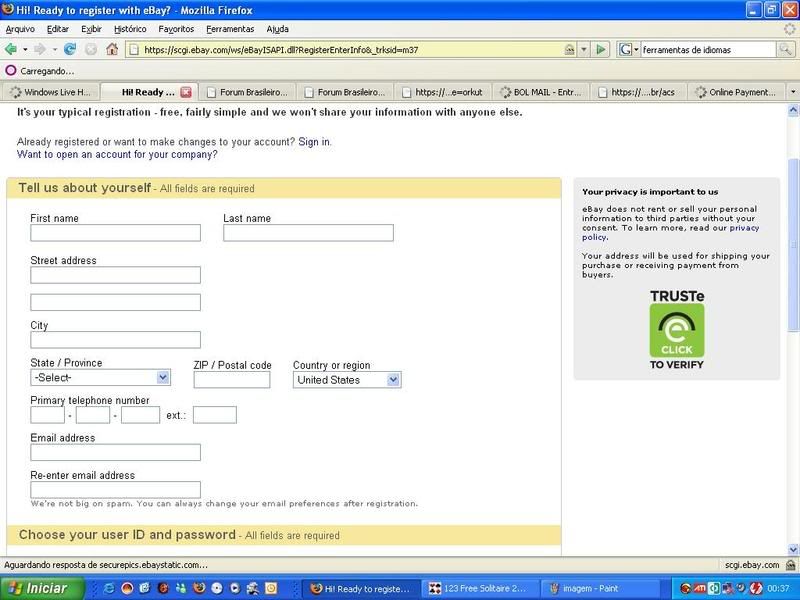Open the Ajuda menu
Screen dimensions: 800x600
pyautogui.click(x=278, y=29)
